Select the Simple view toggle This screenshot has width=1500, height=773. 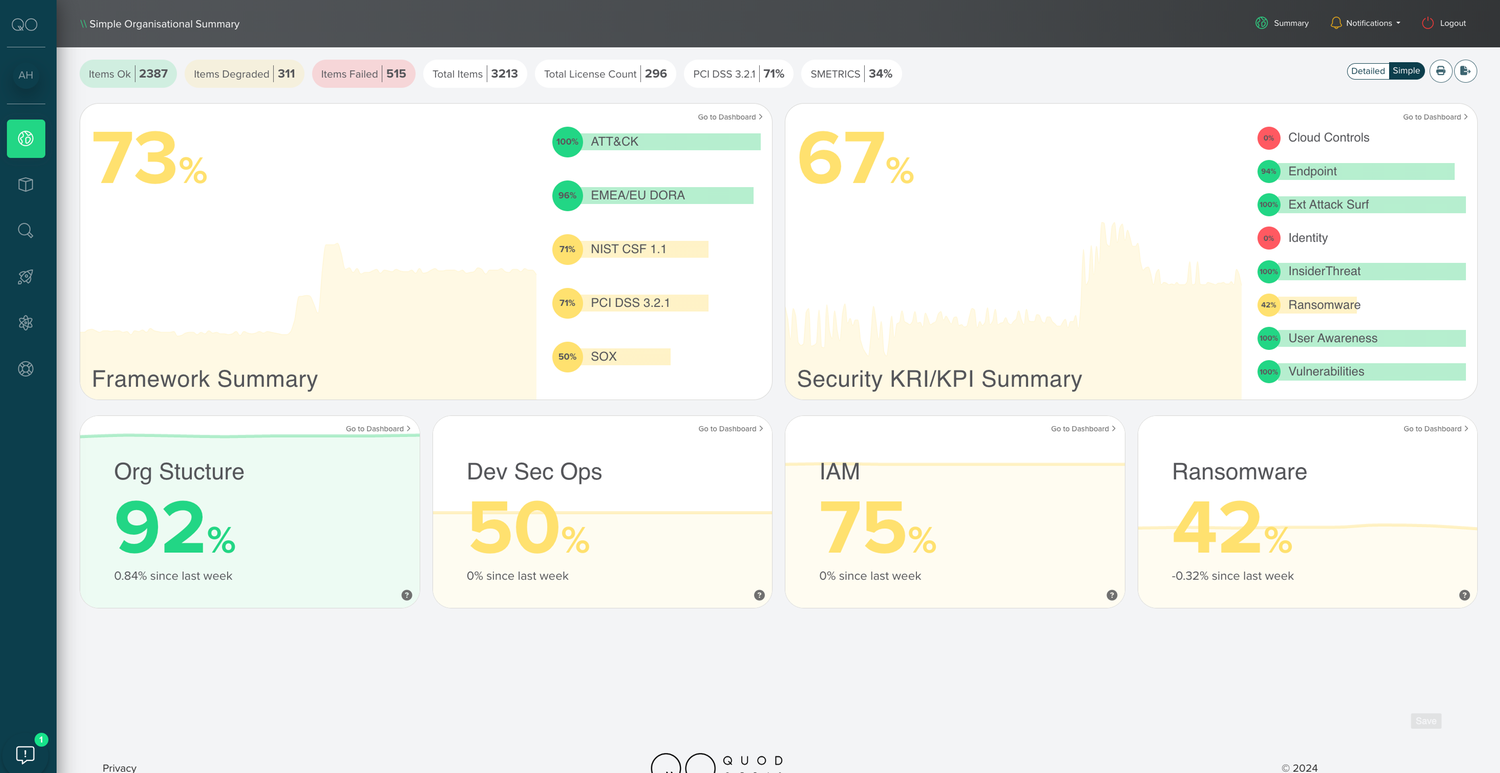(1406, 71)
